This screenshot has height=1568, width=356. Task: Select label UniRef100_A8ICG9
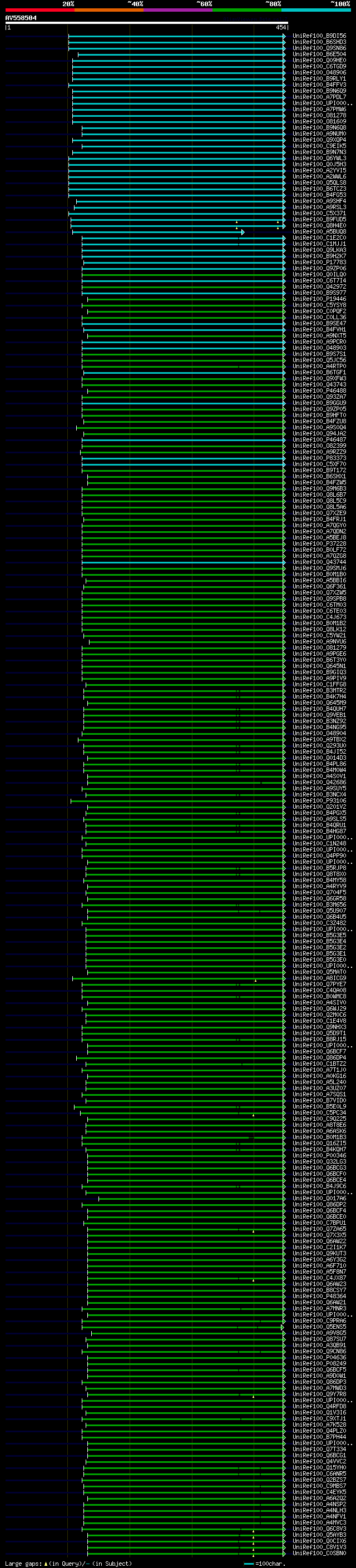click(x=319, y=978)
